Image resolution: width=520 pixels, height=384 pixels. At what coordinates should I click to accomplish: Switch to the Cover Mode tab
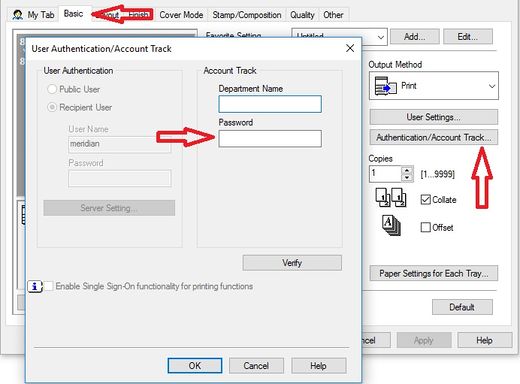tap(181, 15)
